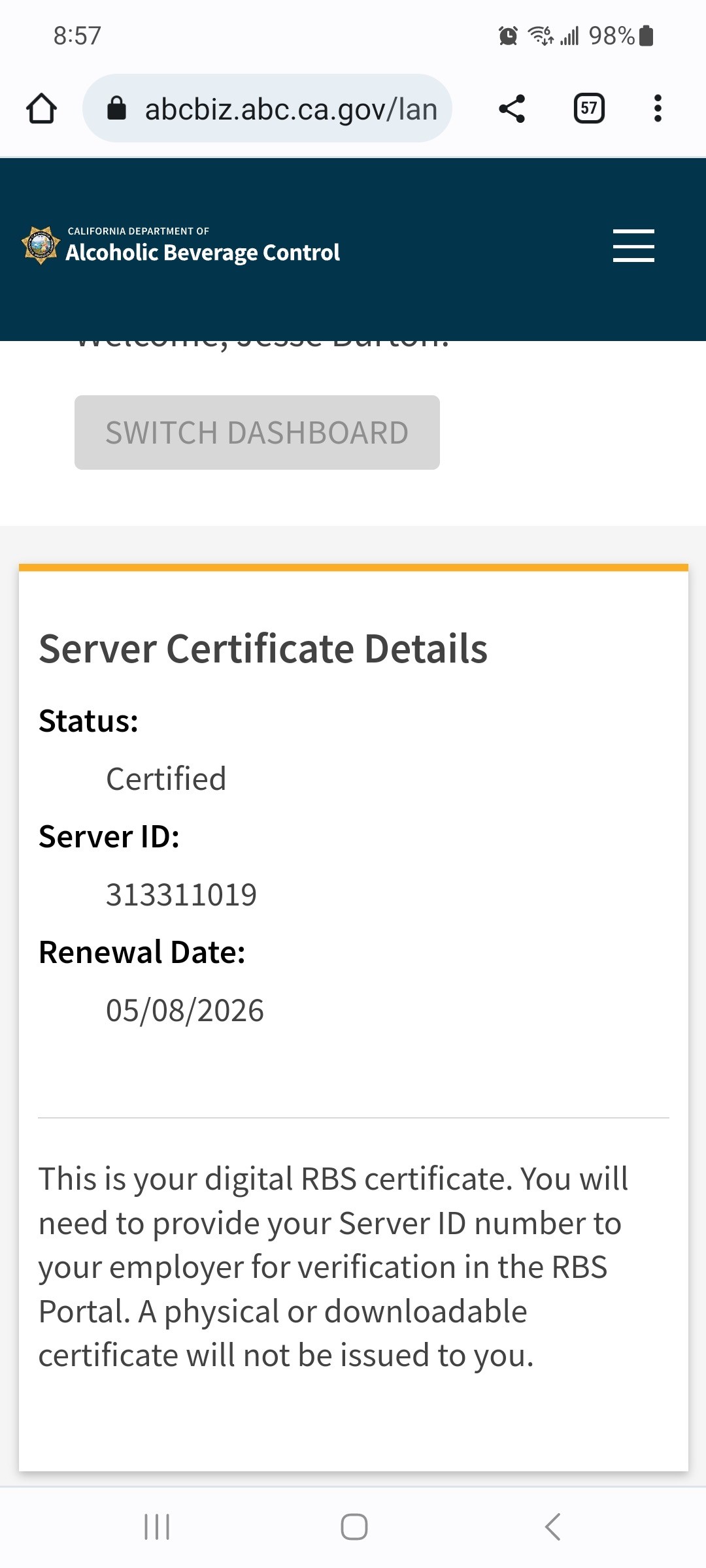Tap the Server ID number 313311019
Viewport: 706px width, 1568px height.
point(181,894)
